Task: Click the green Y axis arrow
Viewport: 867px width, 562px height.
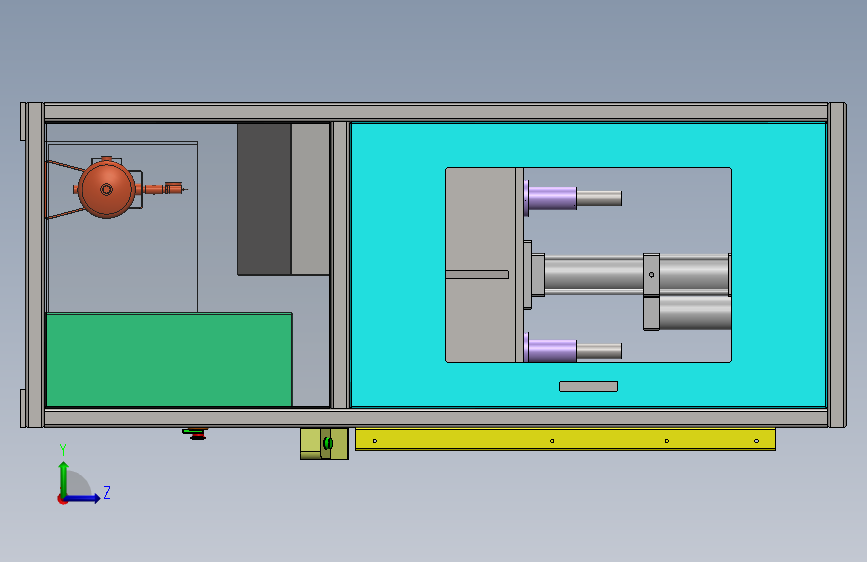Action: coord(64,477)
